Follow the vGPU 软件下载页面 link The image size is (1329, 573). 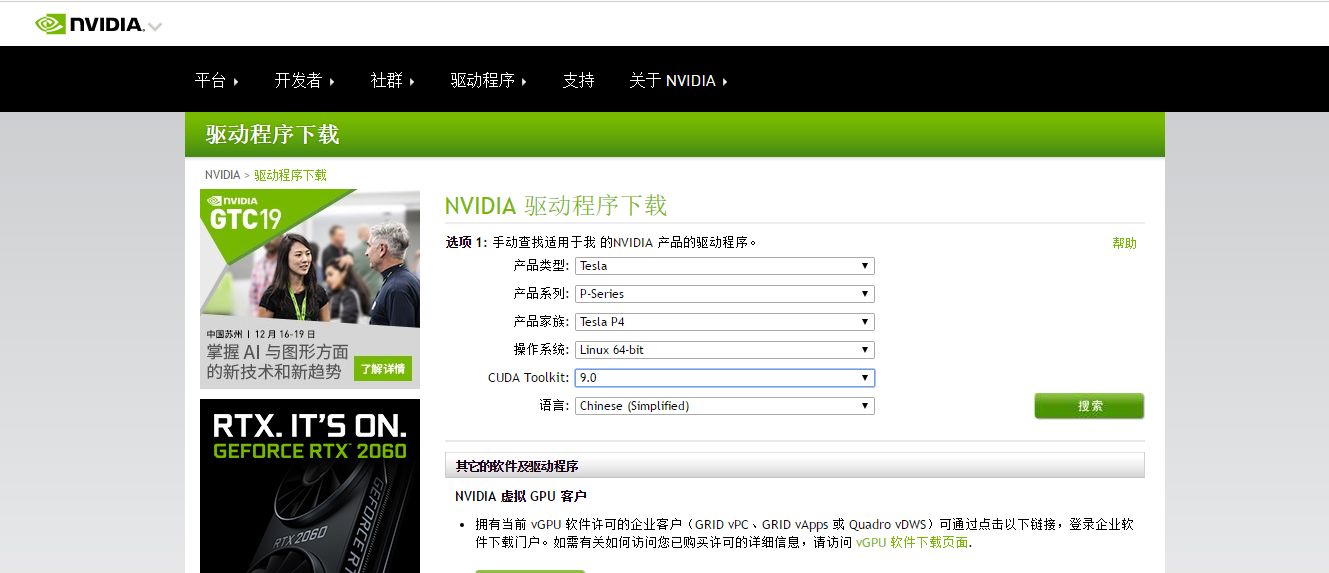click(912, 543)
